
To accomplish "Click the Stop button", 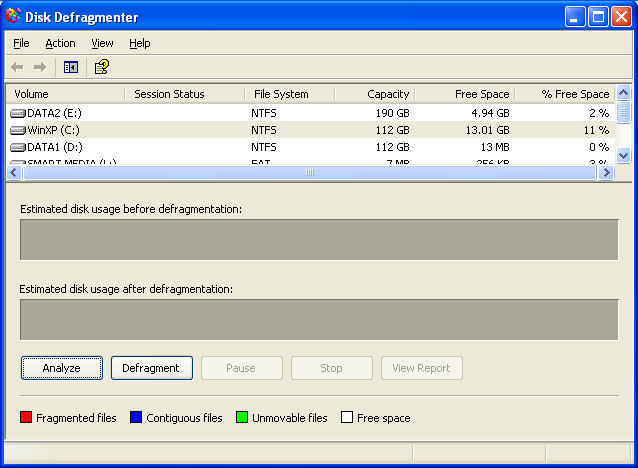I will pyautogui.click(x=332, y=368).
